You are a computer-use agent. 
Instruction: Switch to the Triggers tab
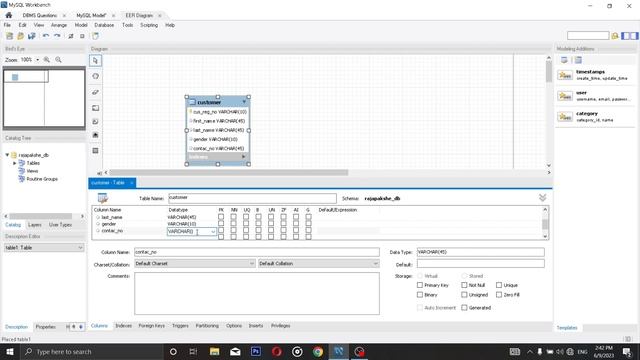point(180,326)
